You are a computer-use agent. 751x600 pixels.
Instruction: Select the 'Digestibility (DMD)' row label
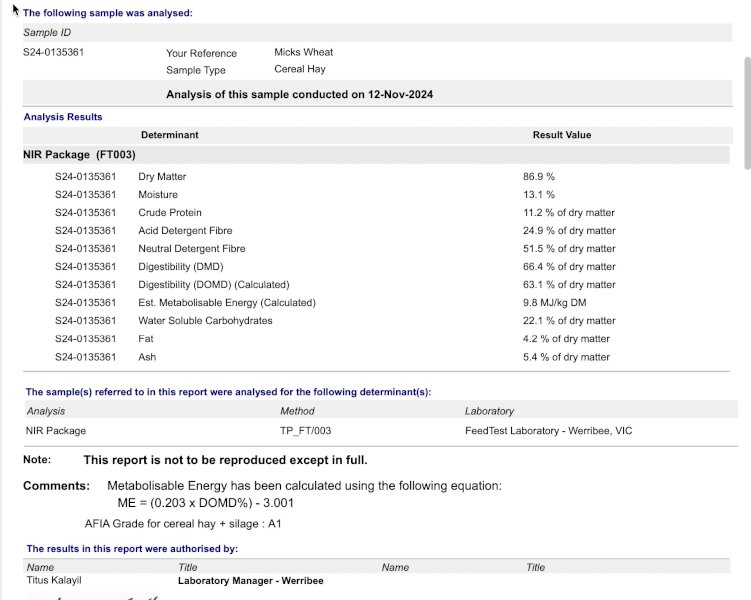click(181, 267)
